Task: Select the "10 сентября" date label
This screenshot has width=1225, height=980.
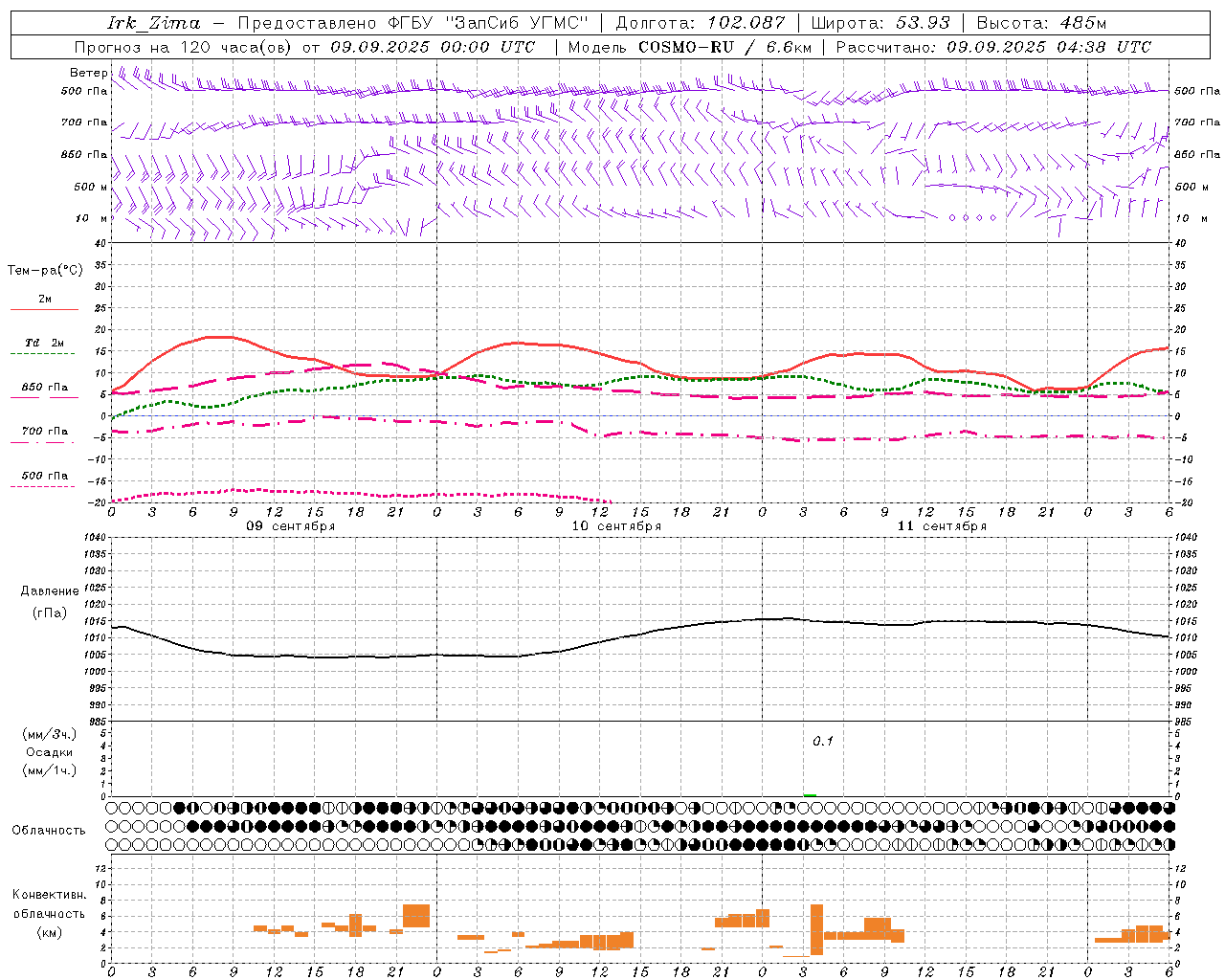Action: click(x=616, y=526)
